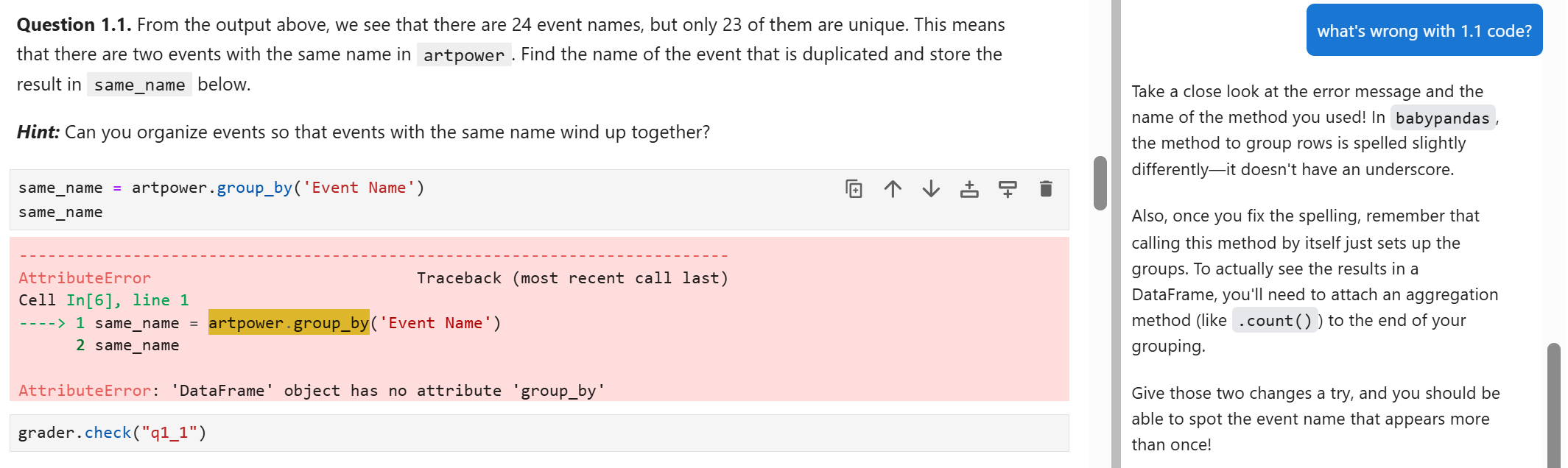The image size is (1568, 468).
Task: Move the code cell up
Action: pos(893,189)
